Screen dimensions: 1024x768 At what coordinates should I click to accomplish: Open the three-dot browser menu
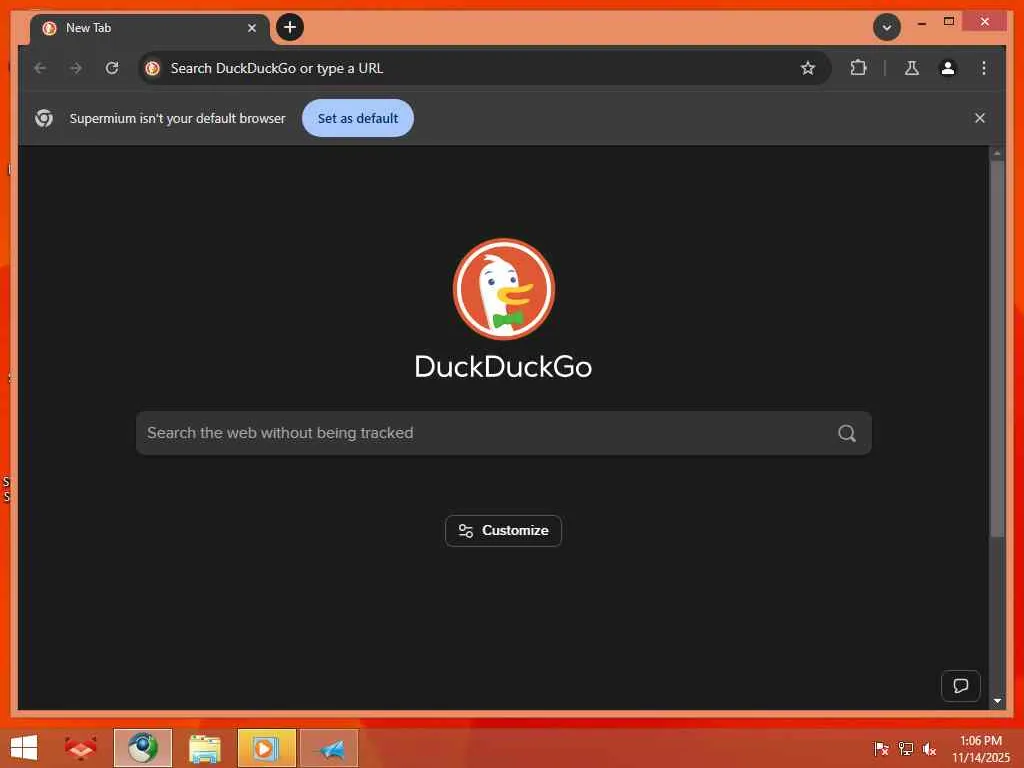click(x=984, y=68)
